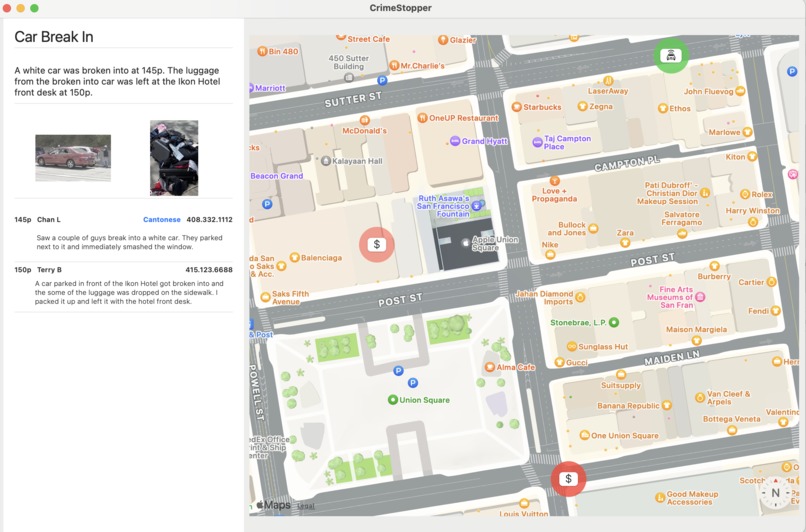Click the Gucci shop icon
The width and height of the screenshot is (806, 532).
pos(560,362)
